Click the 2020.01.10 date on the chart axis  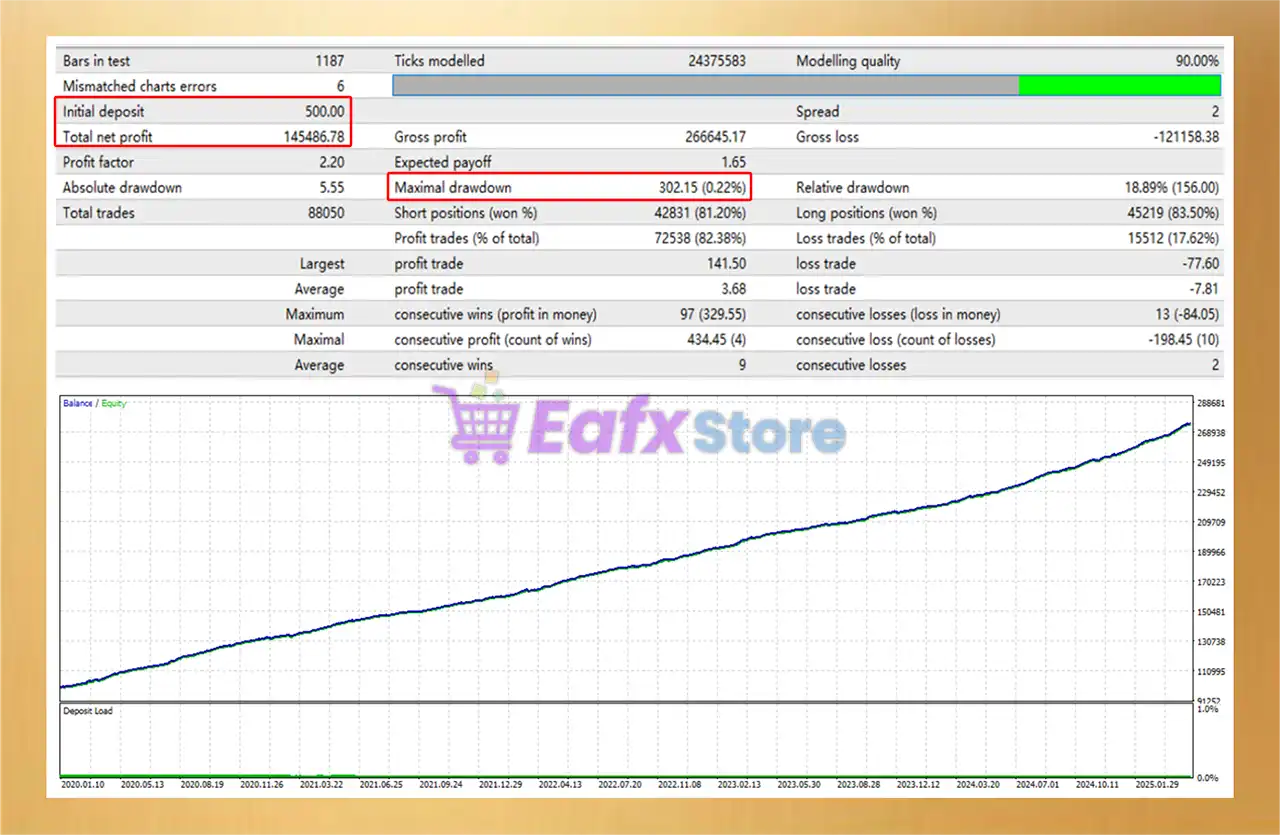[x=83, y=784]
